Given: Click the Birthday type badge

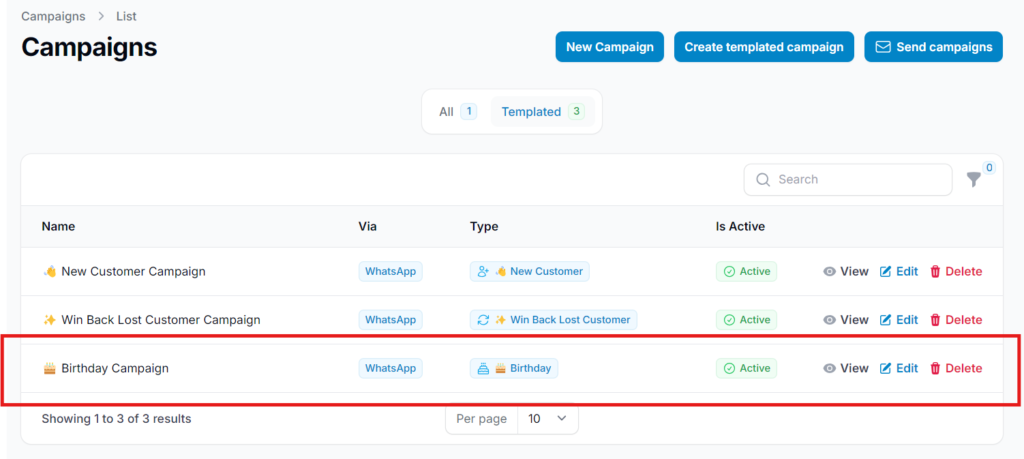Looking at the screenshot, I should pos(514,368).
